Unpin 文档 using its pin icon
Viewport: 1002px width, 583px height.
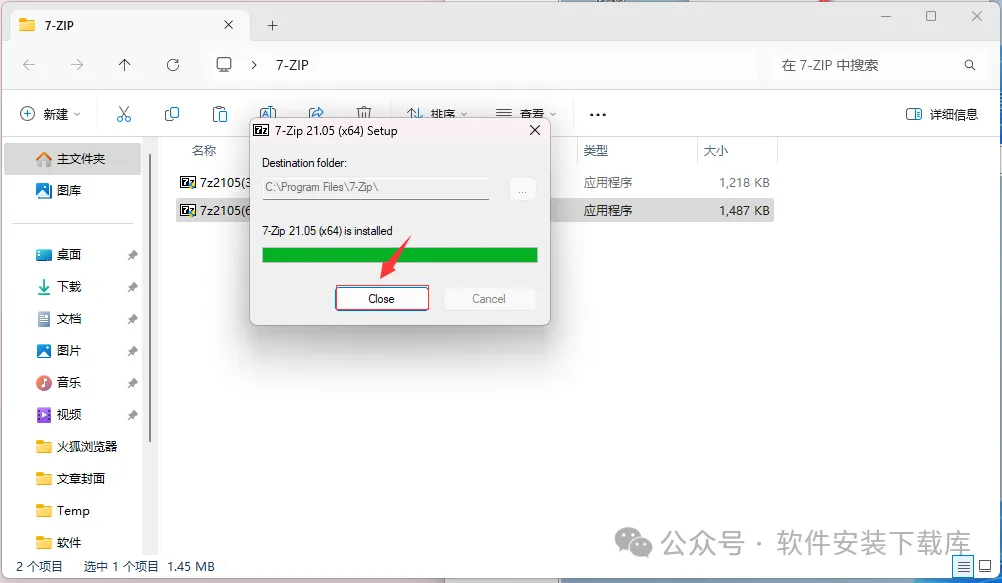132,319
